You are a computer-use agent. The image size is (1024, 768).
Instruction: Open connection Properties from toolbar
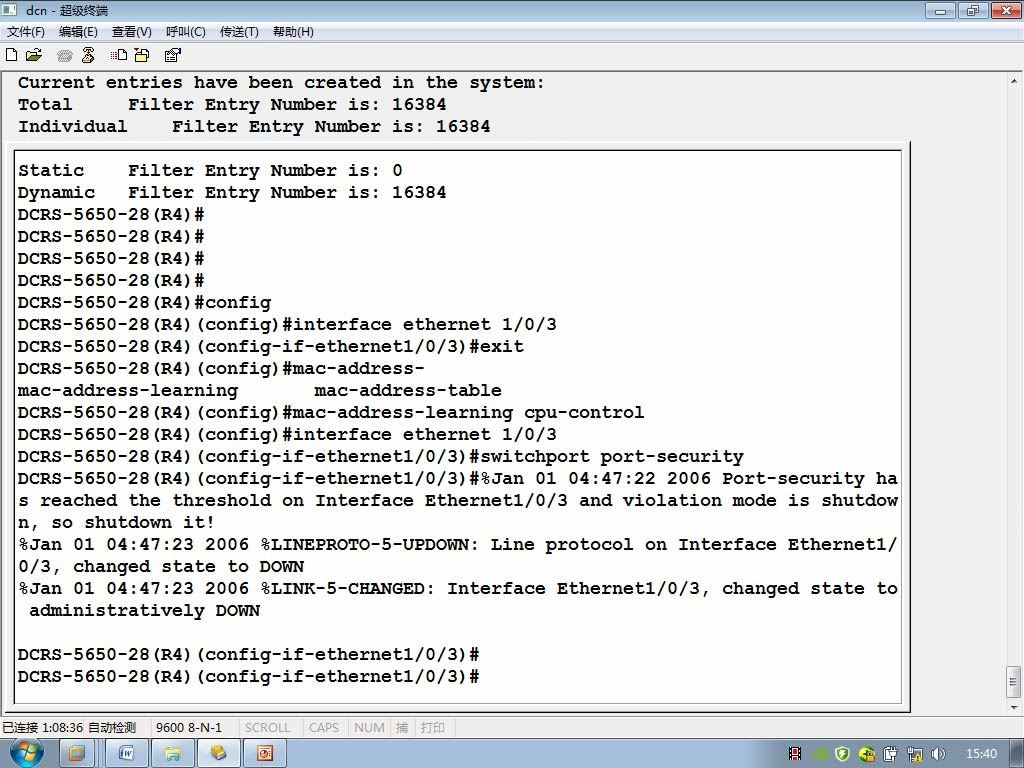point(172,56)
